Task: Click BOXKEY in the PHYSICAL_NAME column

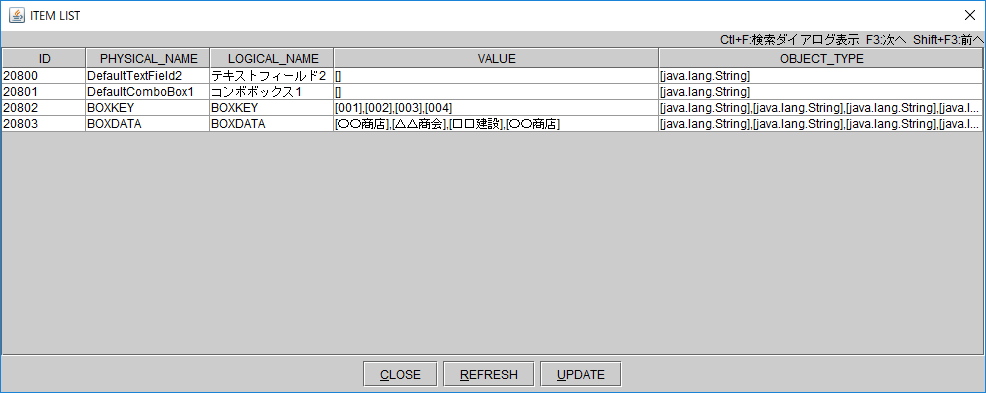Action: (x=148, y=108)
